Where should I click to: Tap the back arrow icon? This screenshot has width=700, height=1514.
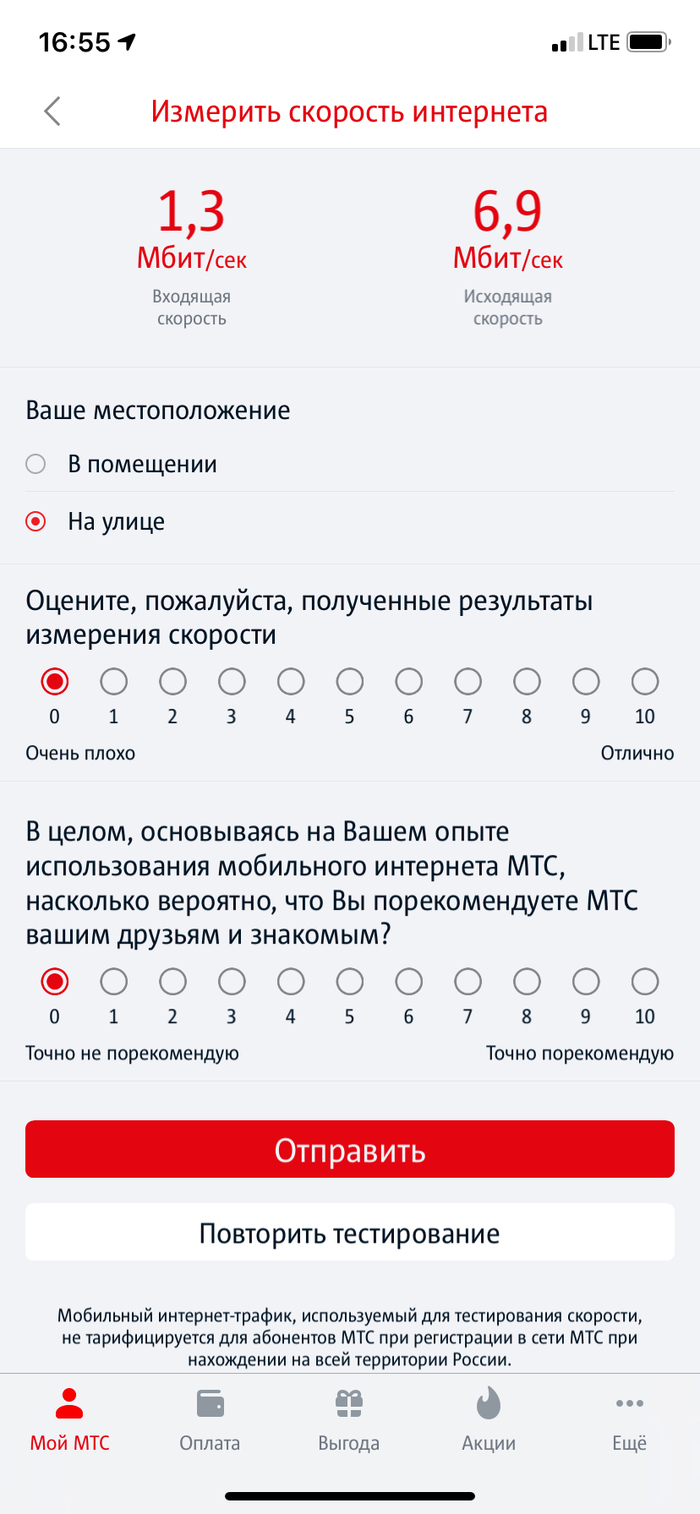pyautogui.click(x=53, y=111)
